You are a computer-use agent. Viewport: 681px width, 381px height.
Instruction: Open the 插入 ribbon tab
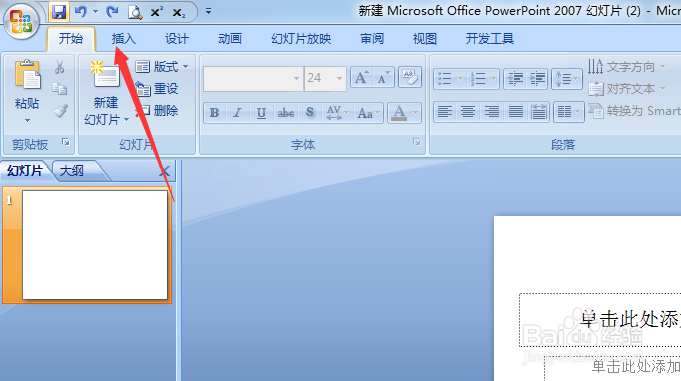pos(124,39)
